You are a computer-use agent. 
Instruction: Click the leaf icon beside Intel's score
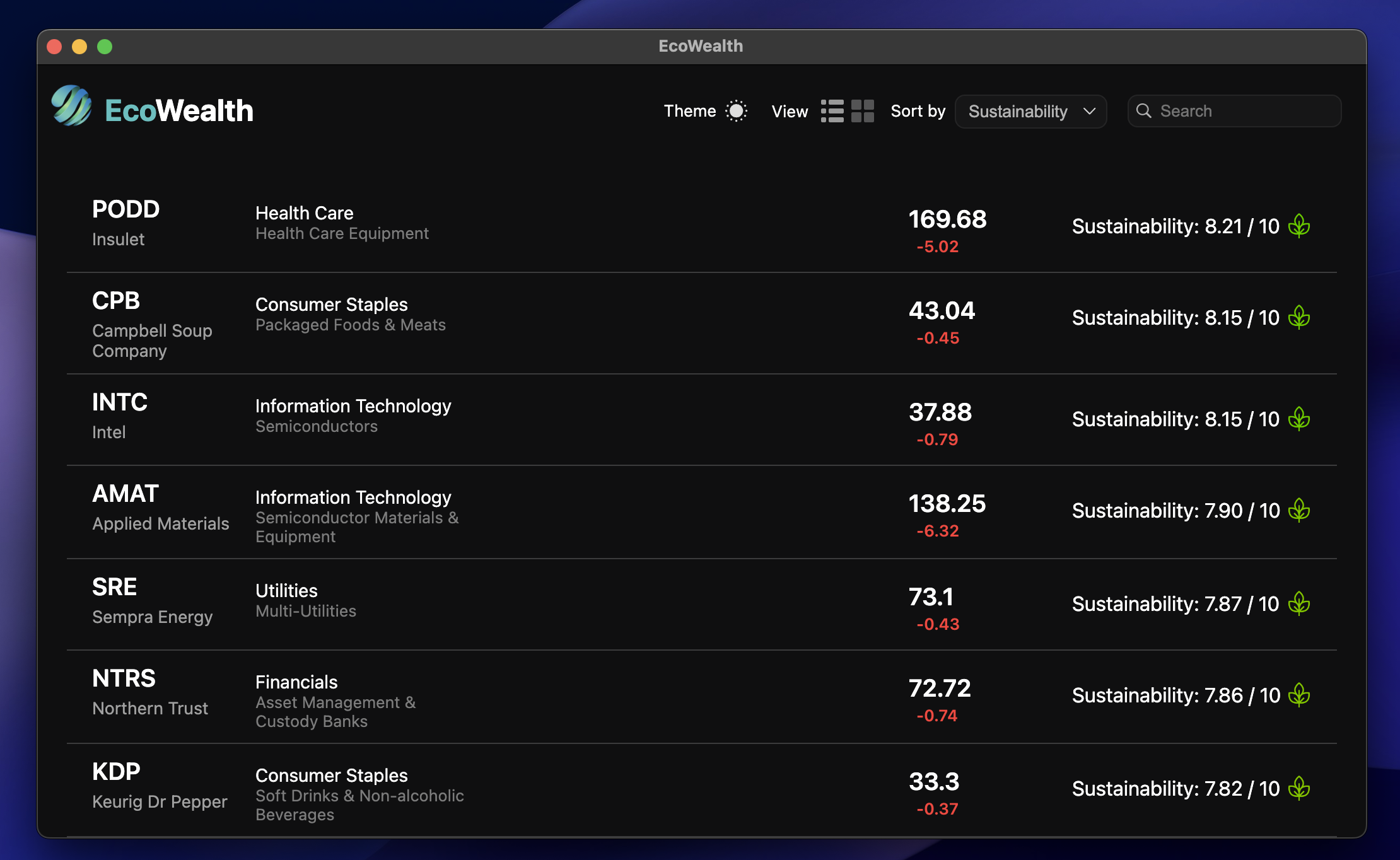(x=1299, y=419)
